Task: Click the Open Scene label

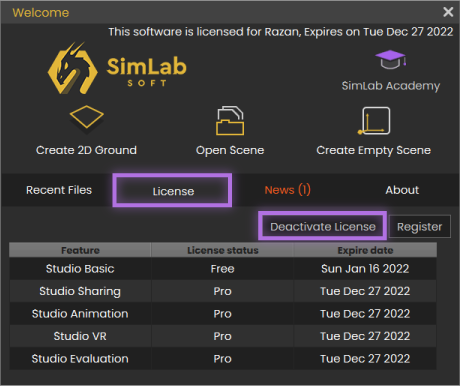Action: point(230,150)
